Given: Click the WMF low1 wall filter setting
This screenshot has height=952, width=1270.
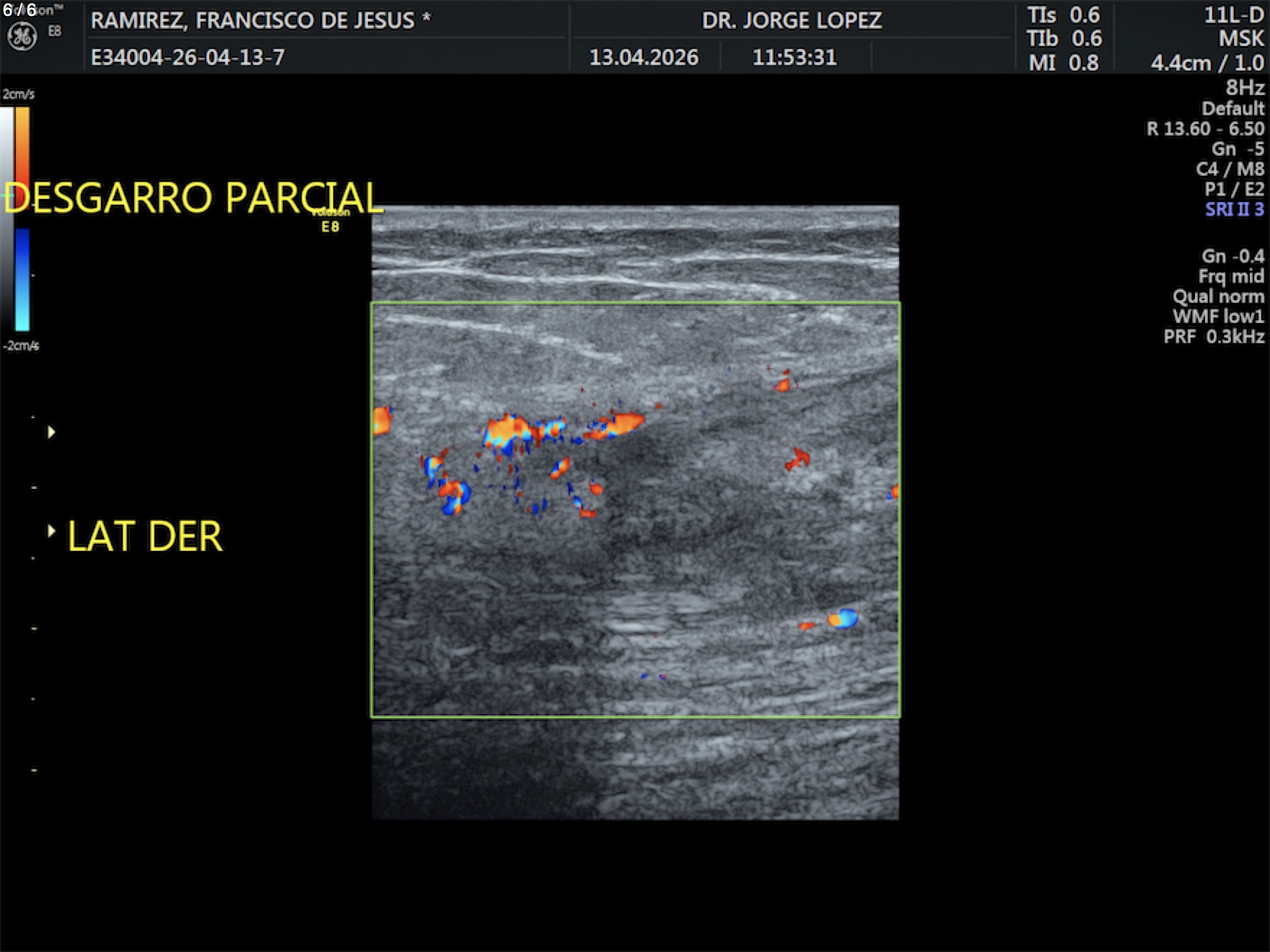Looking at the screenshot, I should coord(1218,317).
